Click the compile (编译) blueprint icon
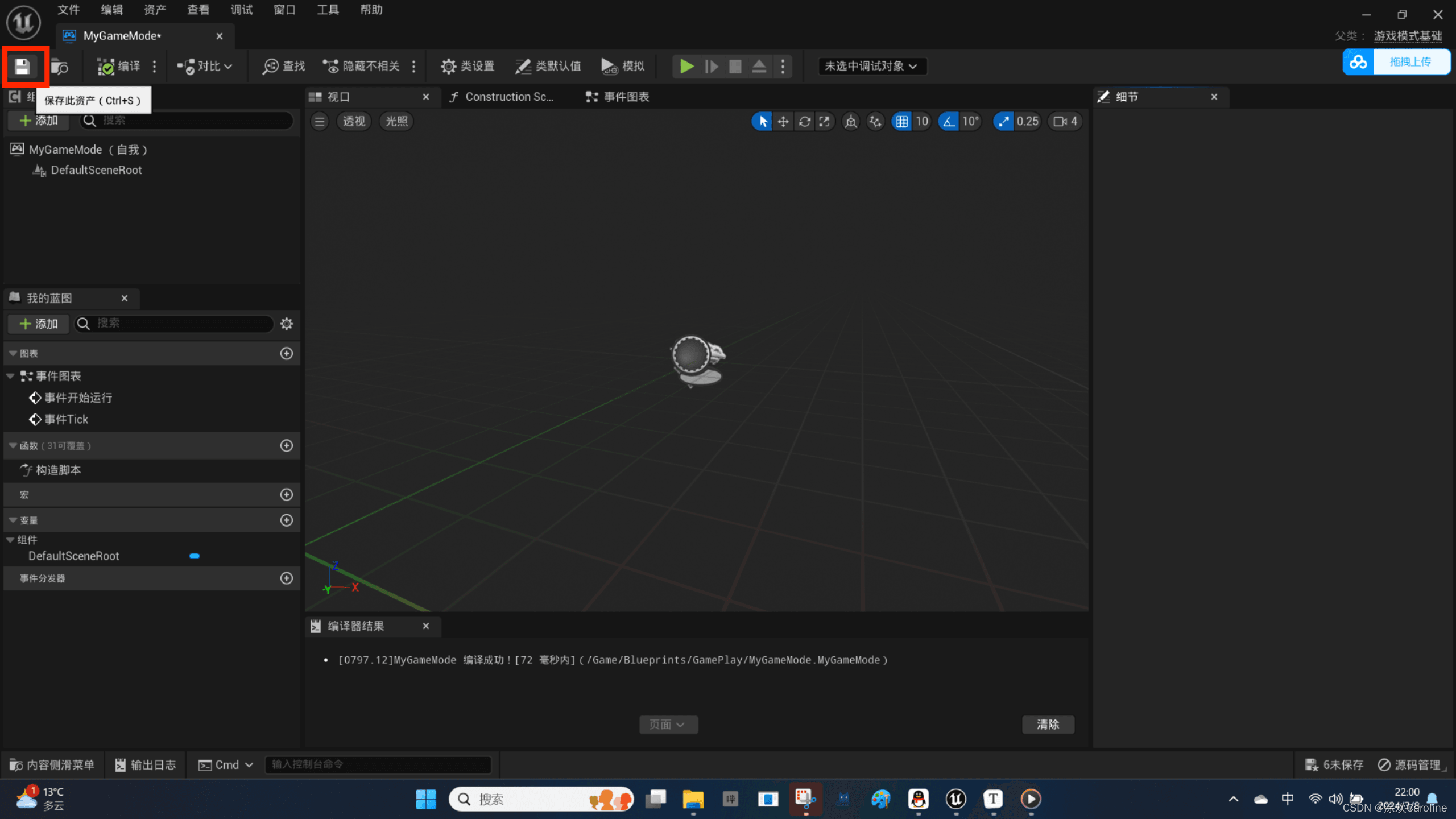1456x819 pixels. point(118,66)
